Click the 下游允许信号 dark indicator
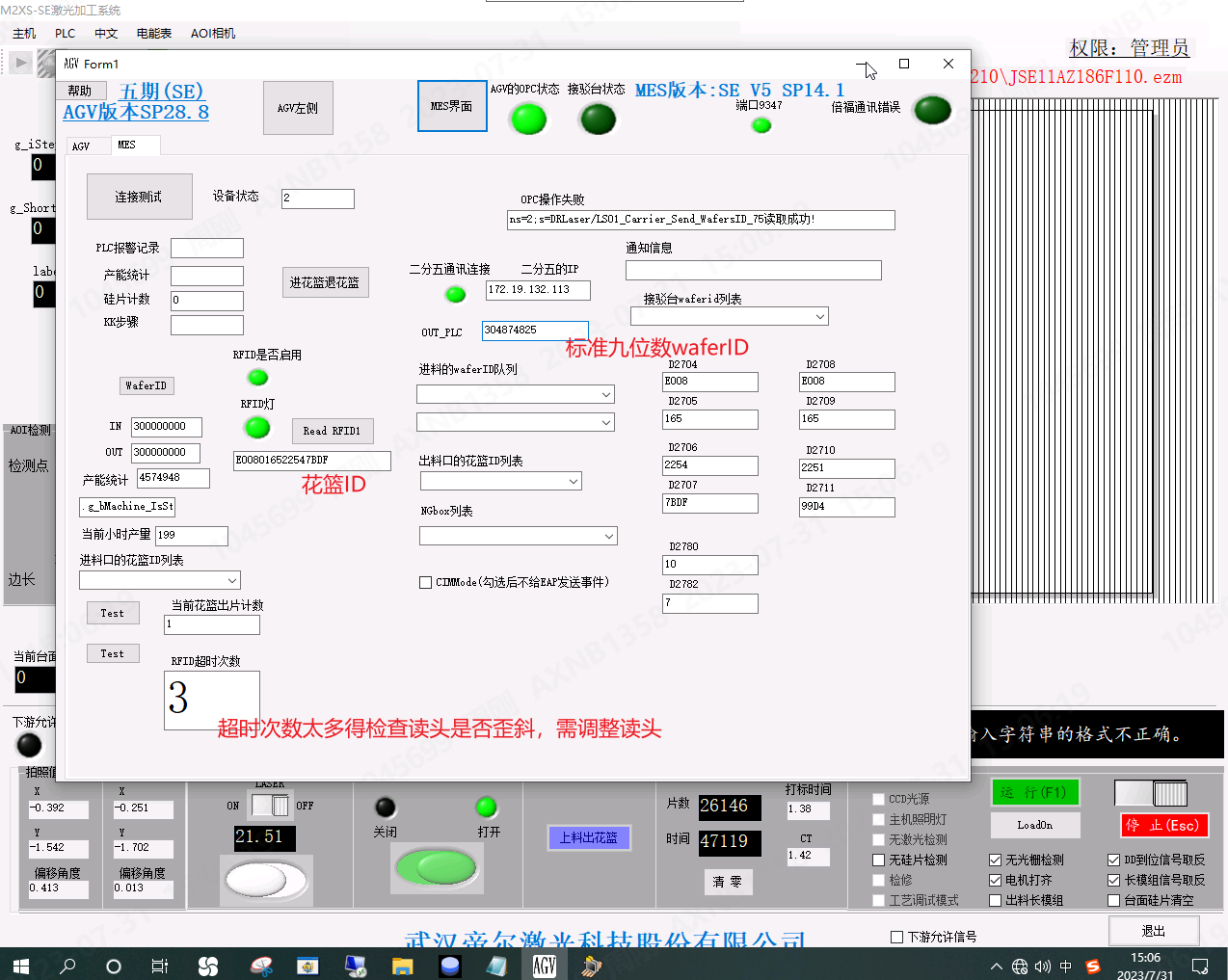Image resolution: width=1228 pixels, height=980 pixels. 28,745
